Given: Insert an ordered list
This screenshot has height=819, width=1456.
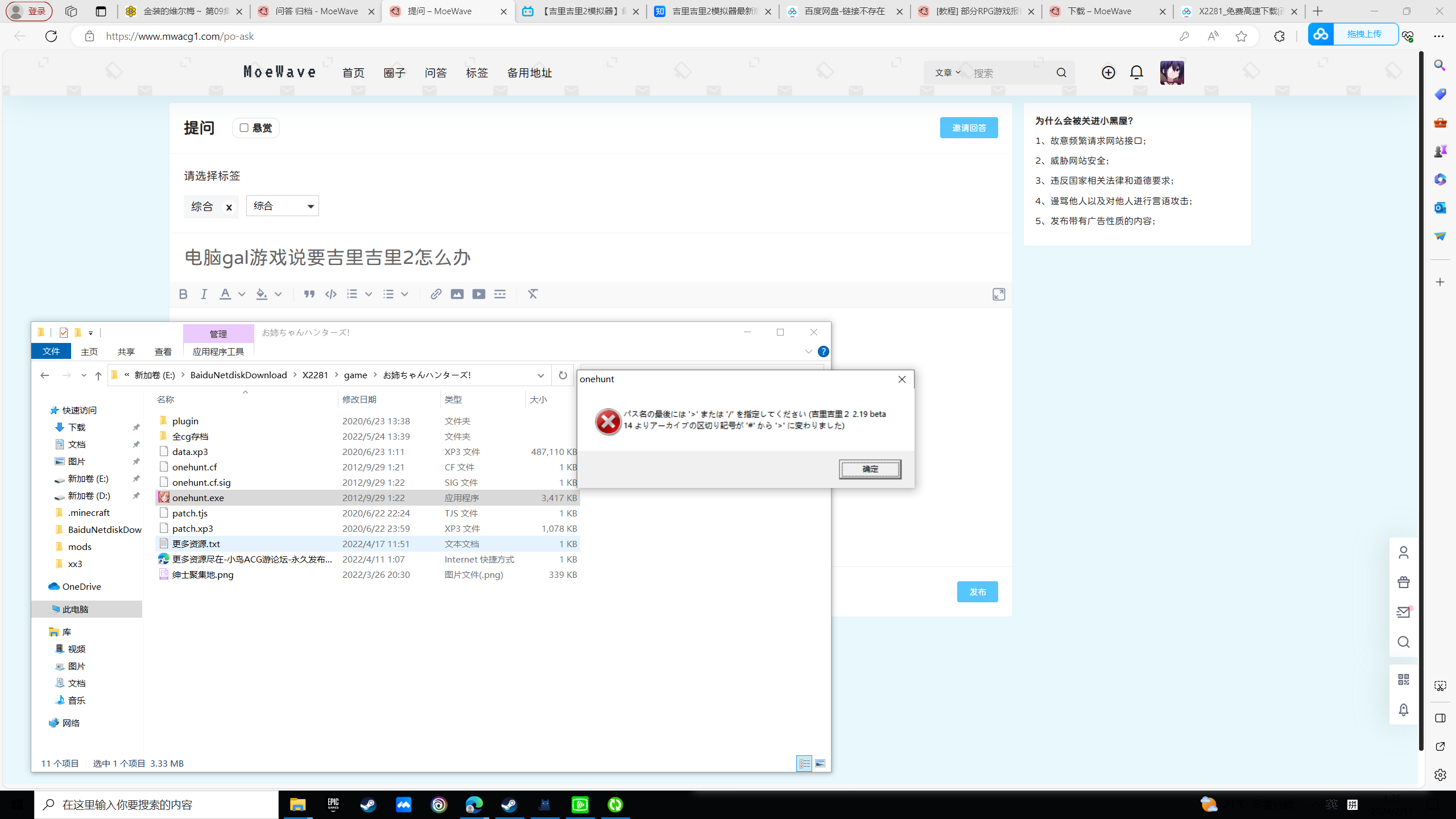Looking at the screenshot, I should pyautogui.click(x=352, y=294).
